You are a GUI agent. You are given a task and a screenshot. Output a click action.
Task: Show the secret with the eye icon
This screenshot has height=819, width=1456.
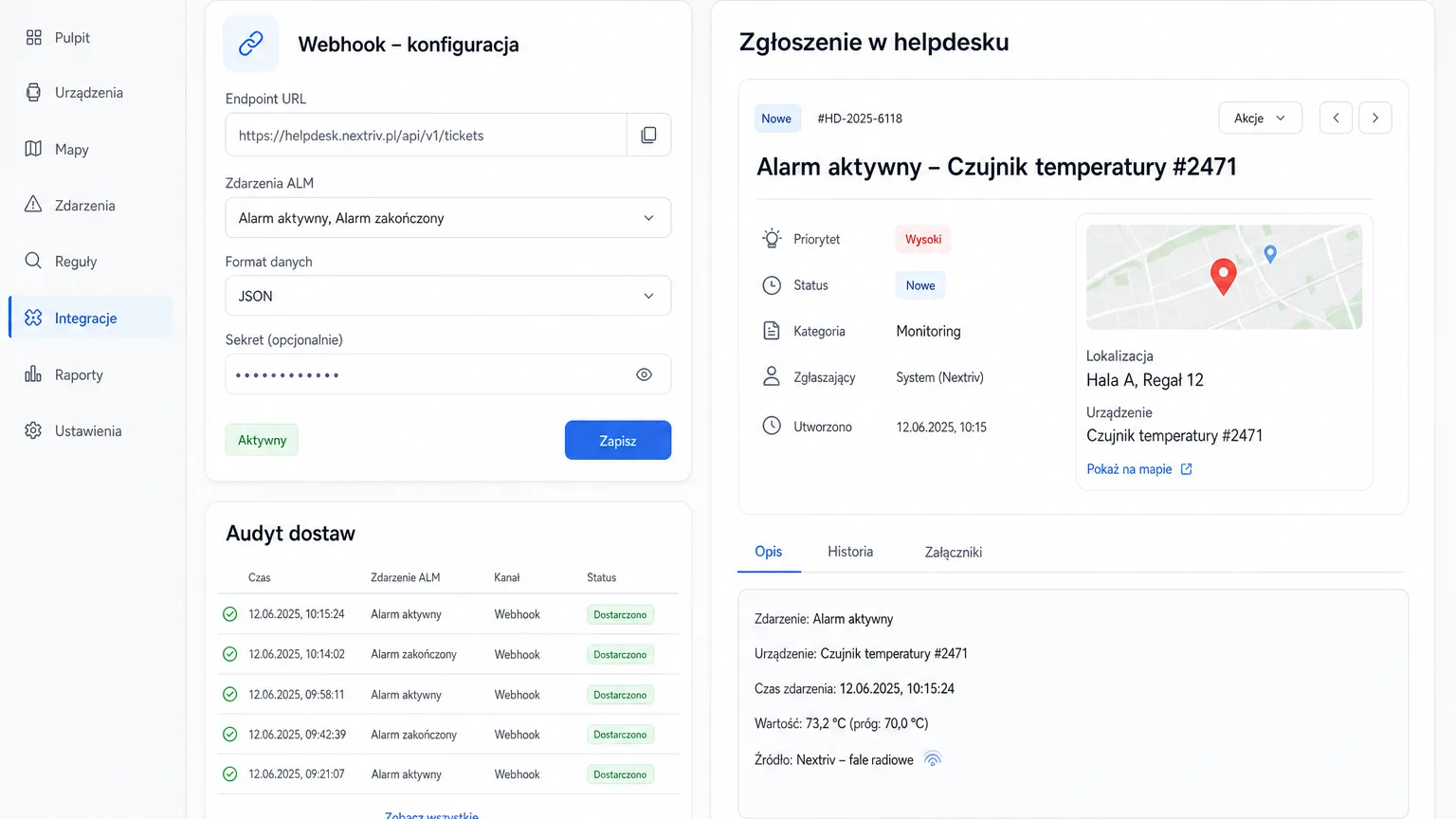(x=644, y=374)
